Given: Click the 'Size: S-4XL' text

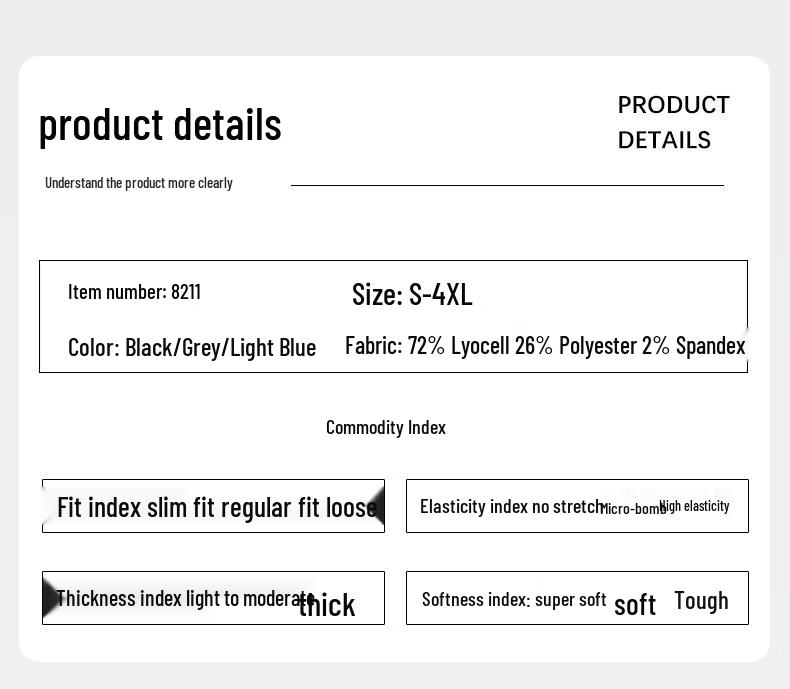Looking at the screenshot, I should click(412, 294).
